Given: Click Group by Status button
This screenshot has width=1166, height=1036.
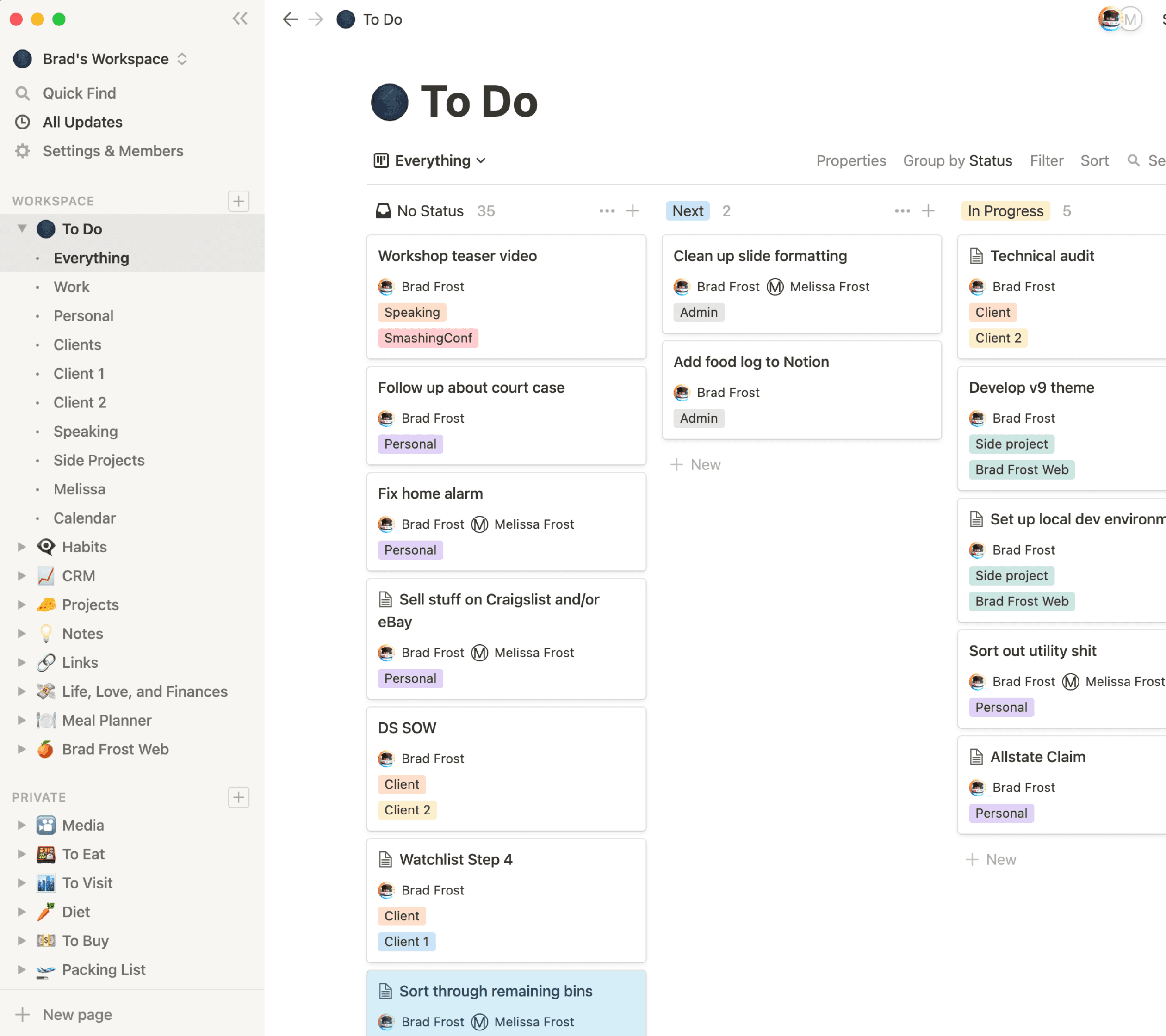Looking at the screenshot, I should (x=957, y=161).
